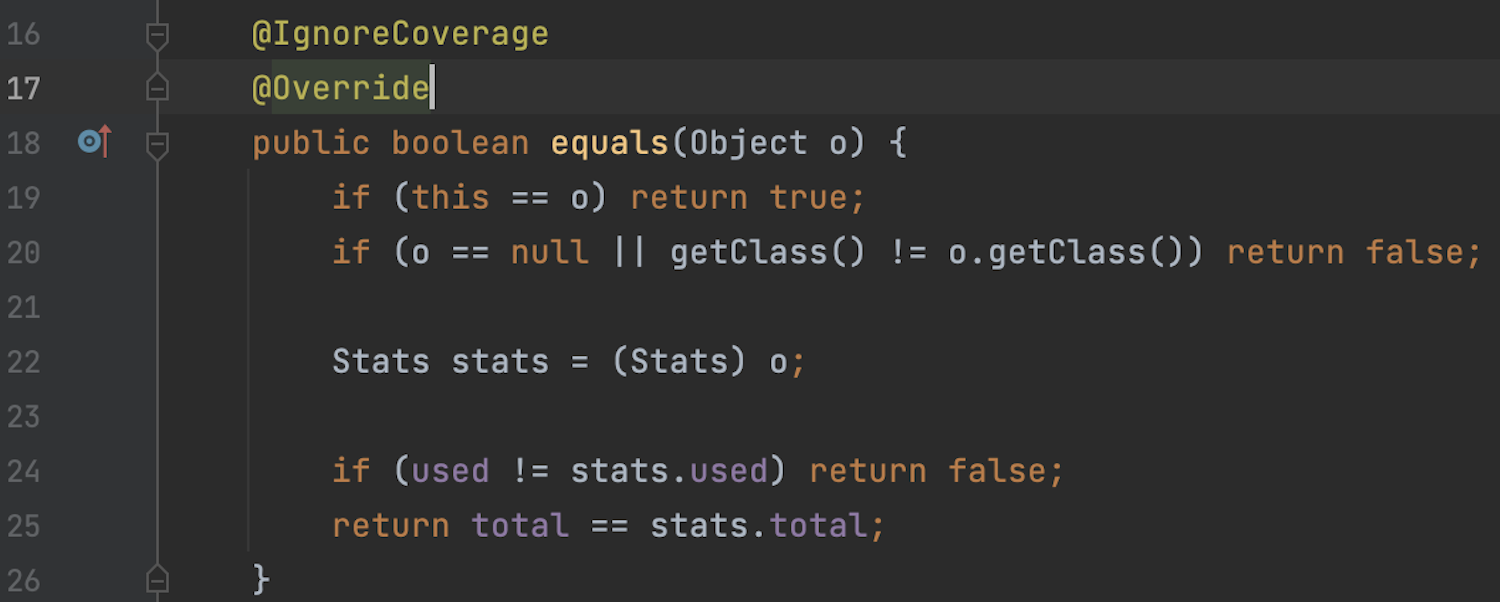
Task: Click the overriding method gutter icon
Action: pyautogui.click(x=94, y=143)
